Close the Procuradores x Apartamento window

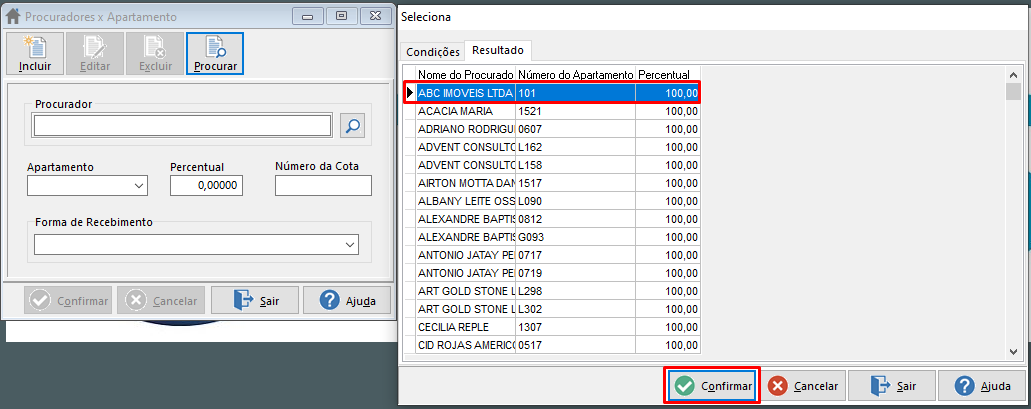(x=376, y=16)
